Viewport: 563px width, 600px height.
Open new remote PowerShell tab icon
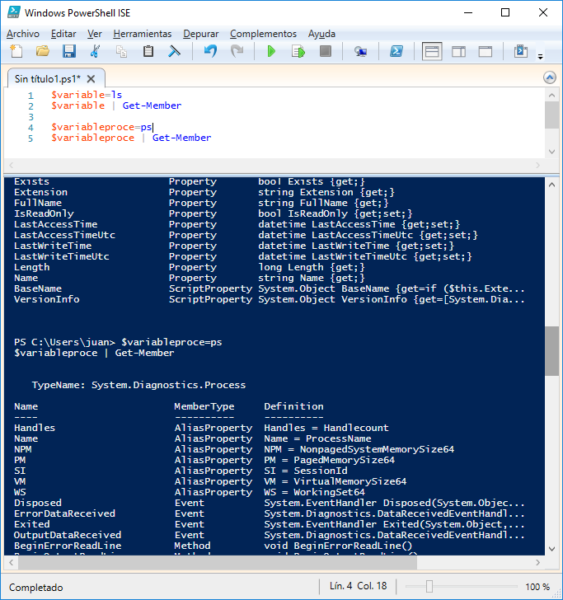point(360,51)
